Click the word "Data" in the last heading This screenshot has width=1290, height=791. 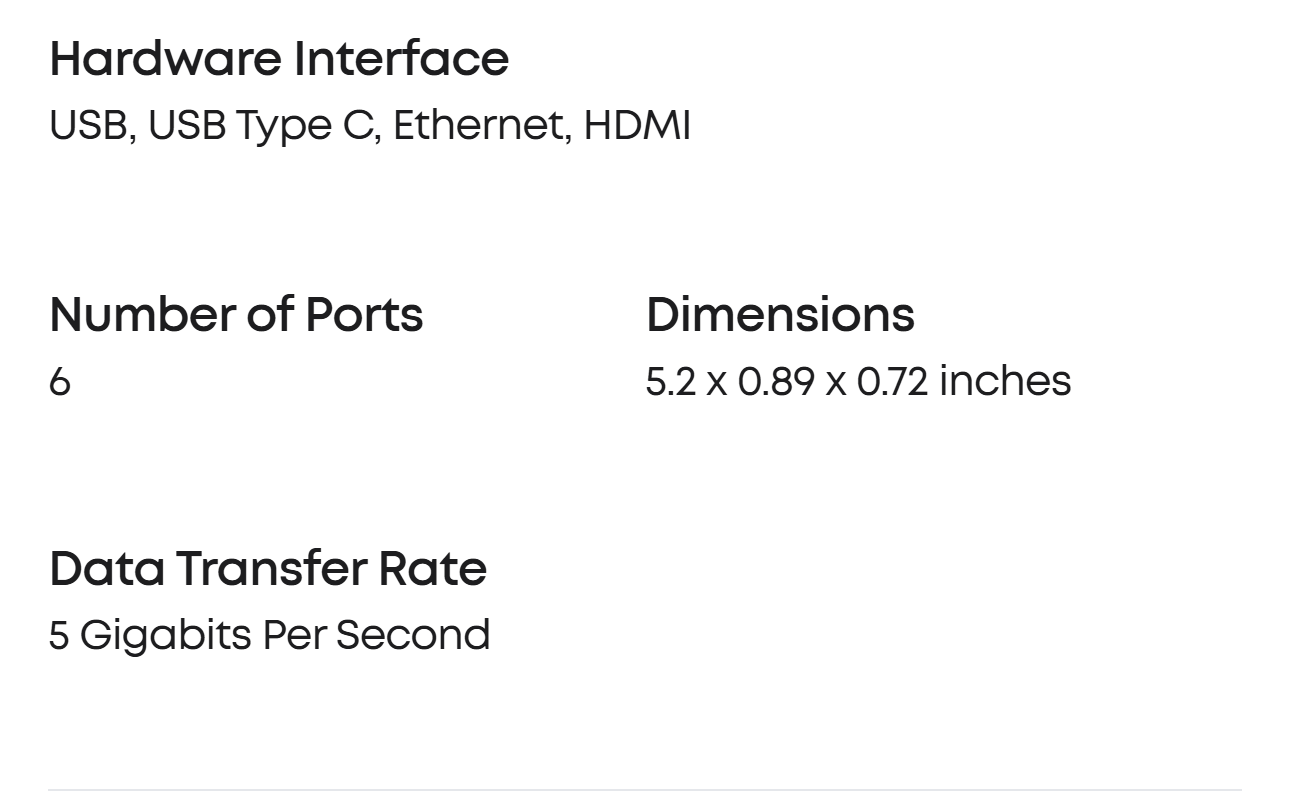tap(106, 569)
